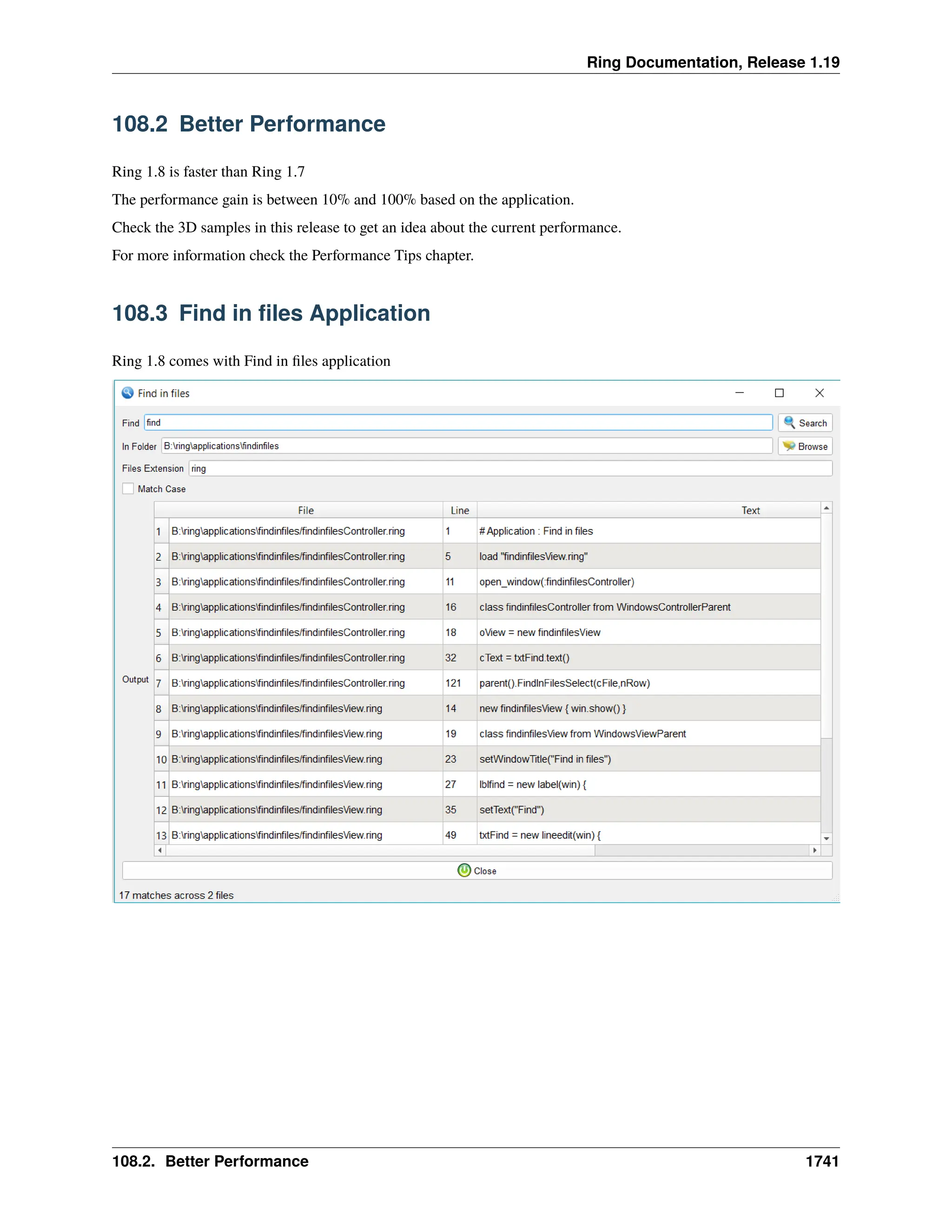Sort results by File column header
Viewport: 952px width, 1232px height.
coord(306,510)
